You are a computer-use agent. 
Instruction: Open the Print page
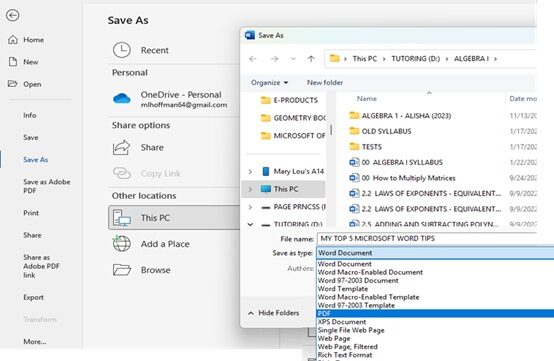click(x=31, y=213)
